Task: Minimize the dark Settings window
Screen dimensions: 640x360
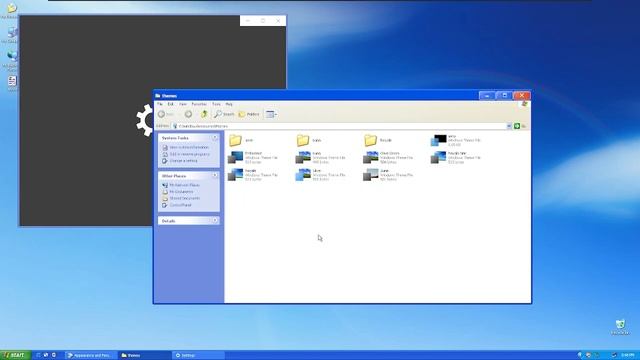Action: pos(248,21)
